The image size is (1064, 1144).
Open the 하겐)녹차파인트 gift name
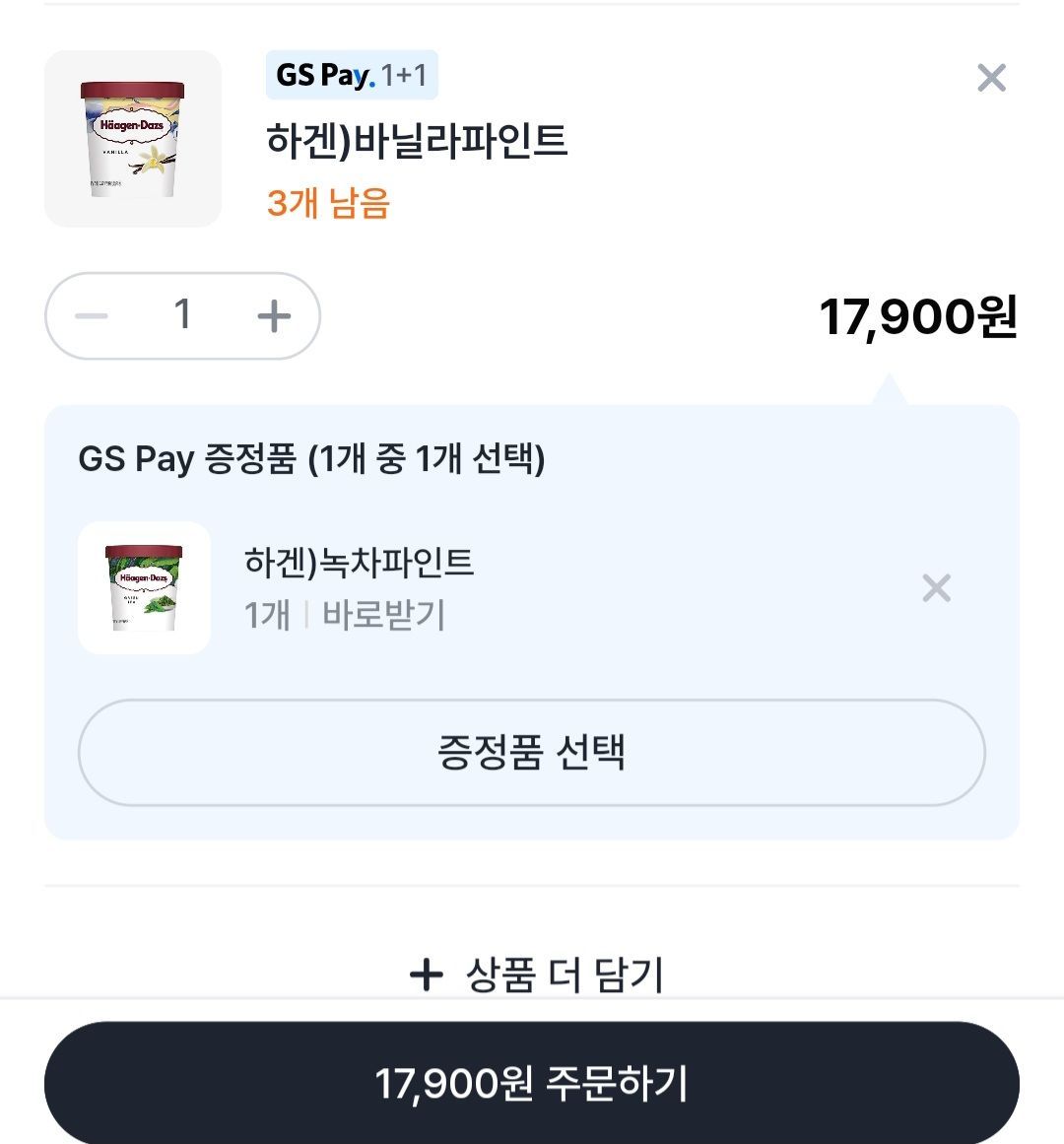tap(359, 562)
